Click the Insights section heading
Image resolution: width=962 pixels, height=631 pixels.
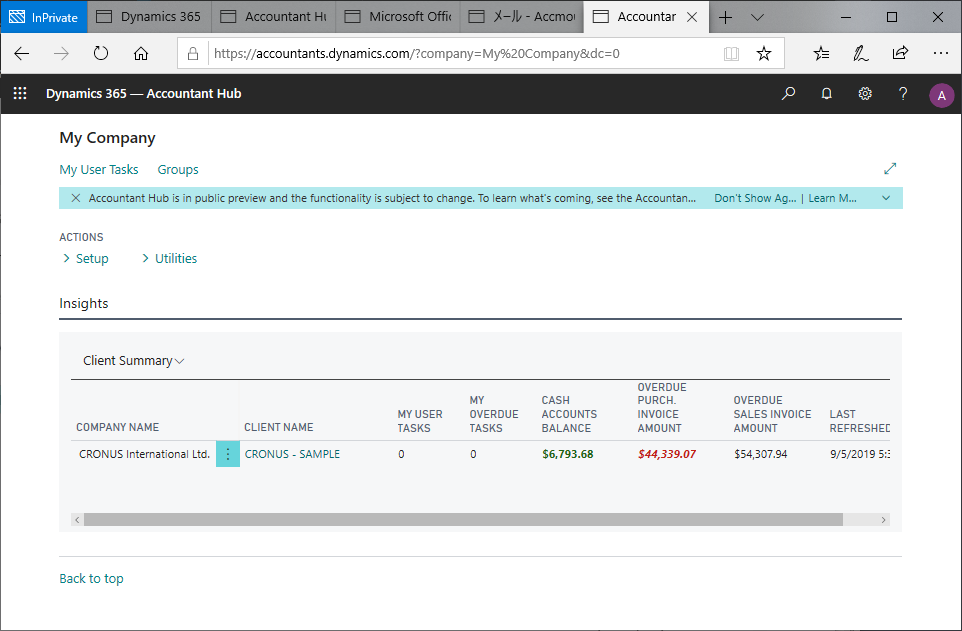(83, 303)
